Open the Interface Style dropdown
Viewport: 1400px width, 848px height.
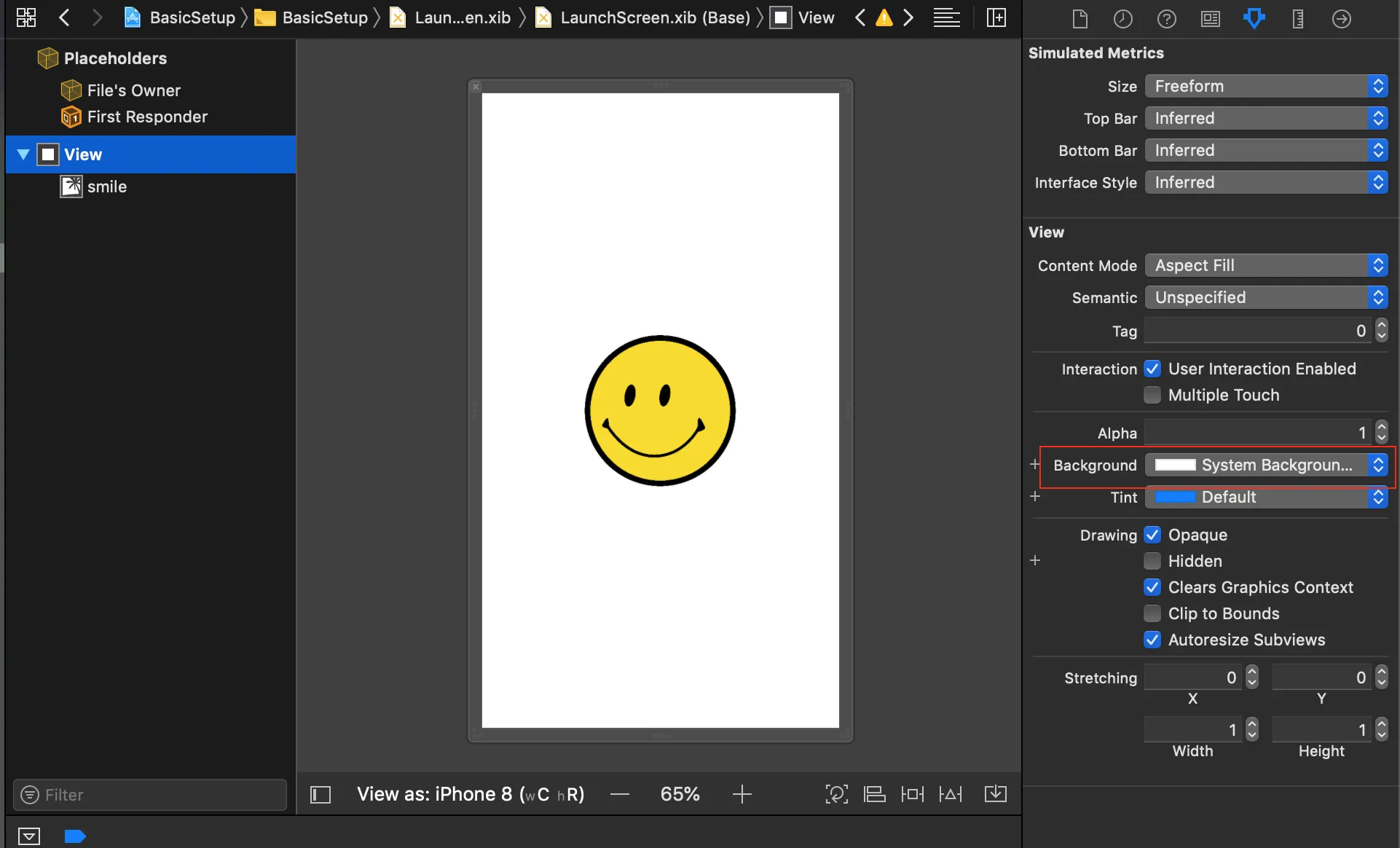tap(1266, 182)
